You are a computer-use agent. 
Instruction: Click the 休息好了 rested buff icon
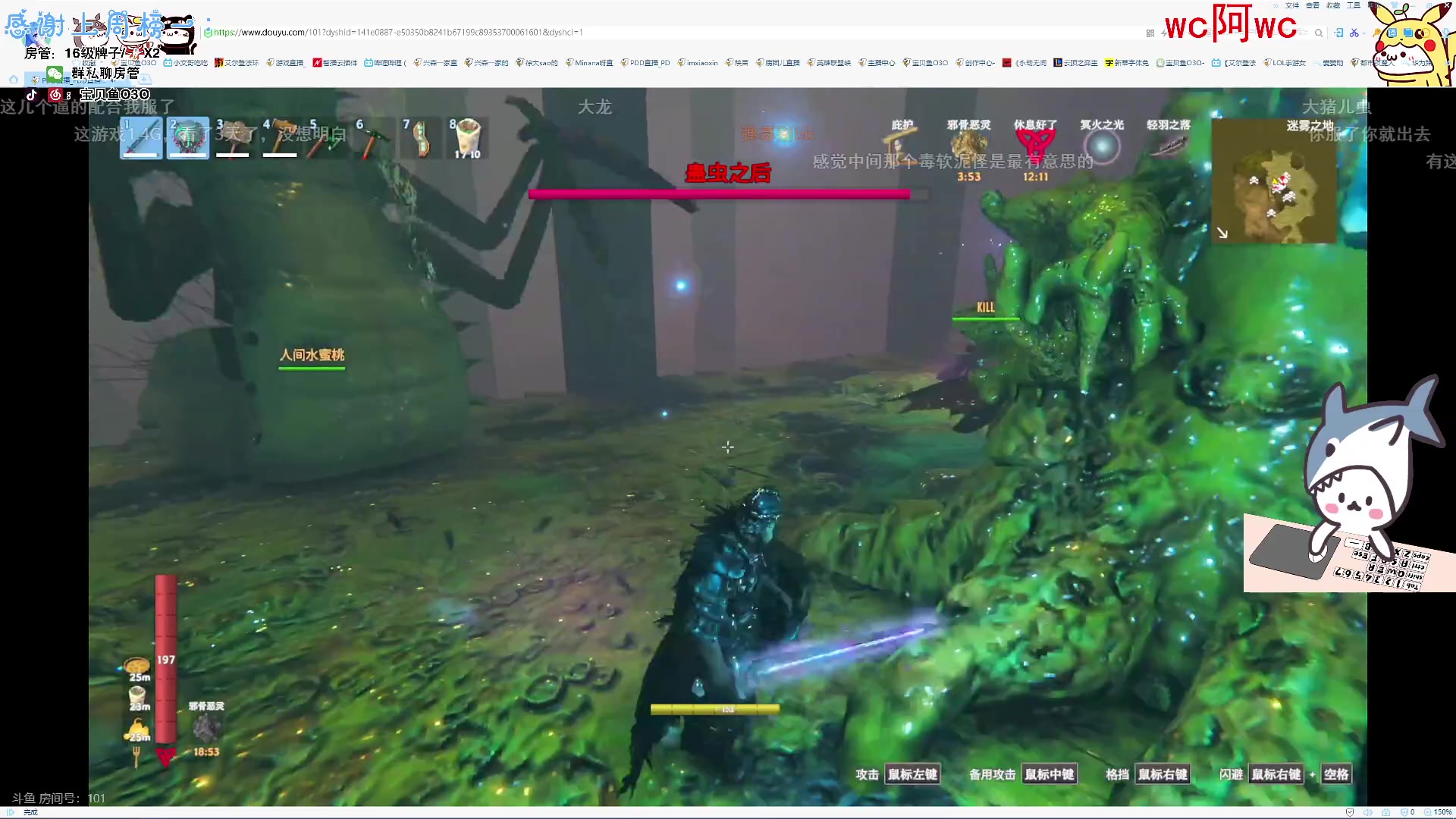pos(1035,144)
